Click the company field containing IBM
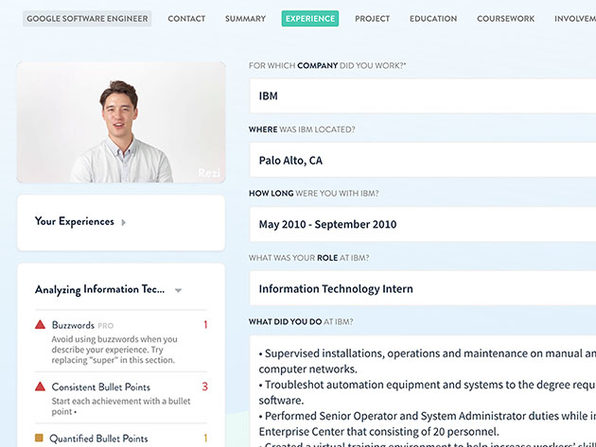This screenshot has width=596, height=447. coord(423,96)
